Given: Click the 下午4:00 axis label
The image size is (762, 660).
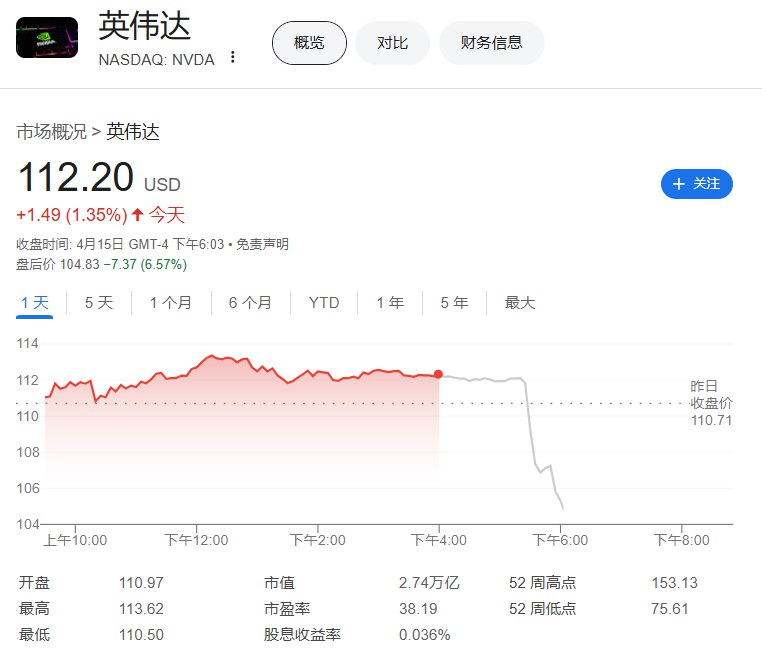Looking at the screenshot, I should [x=438, y=540].
